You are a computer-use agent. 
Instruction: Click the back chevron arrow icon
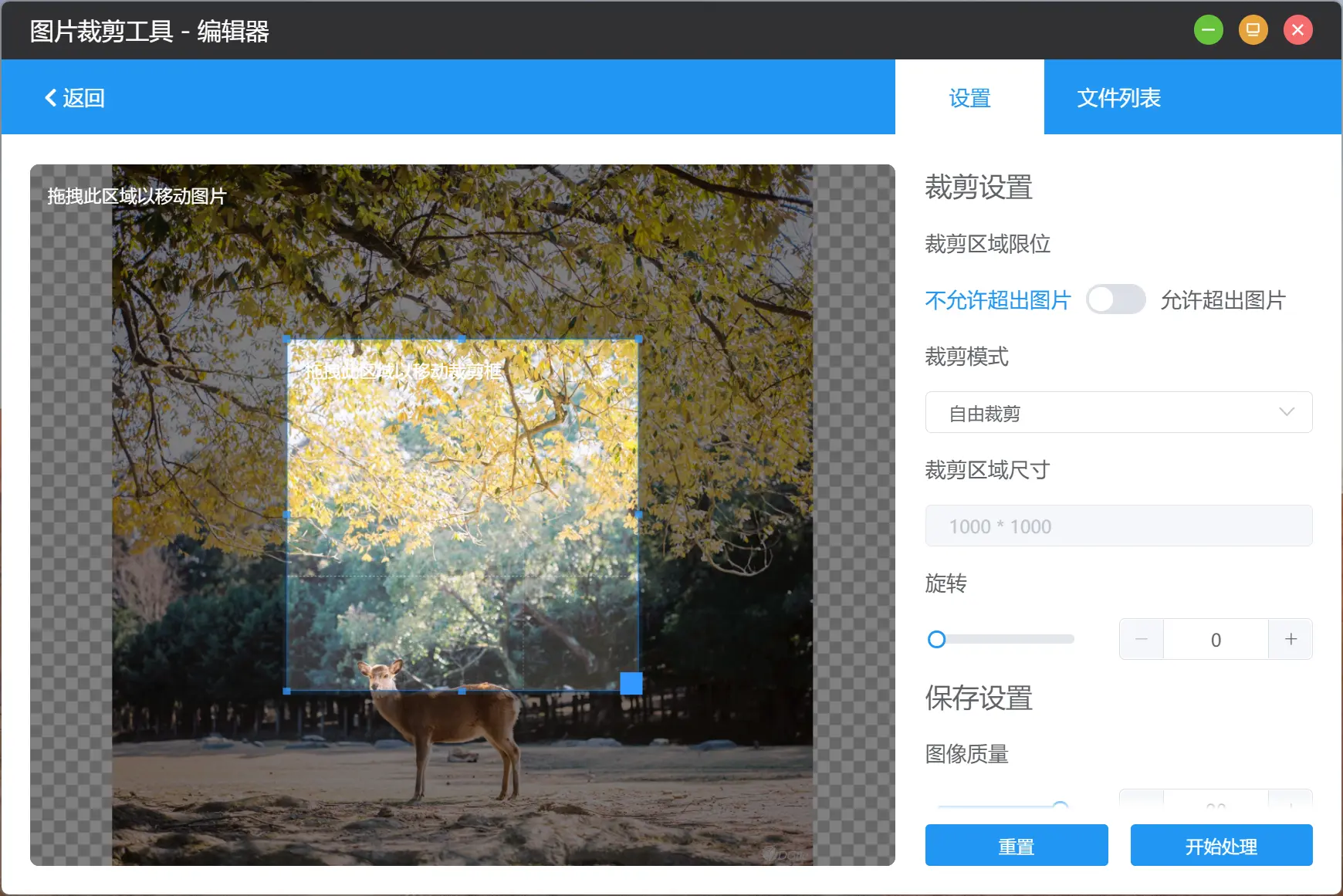[50, 97]
